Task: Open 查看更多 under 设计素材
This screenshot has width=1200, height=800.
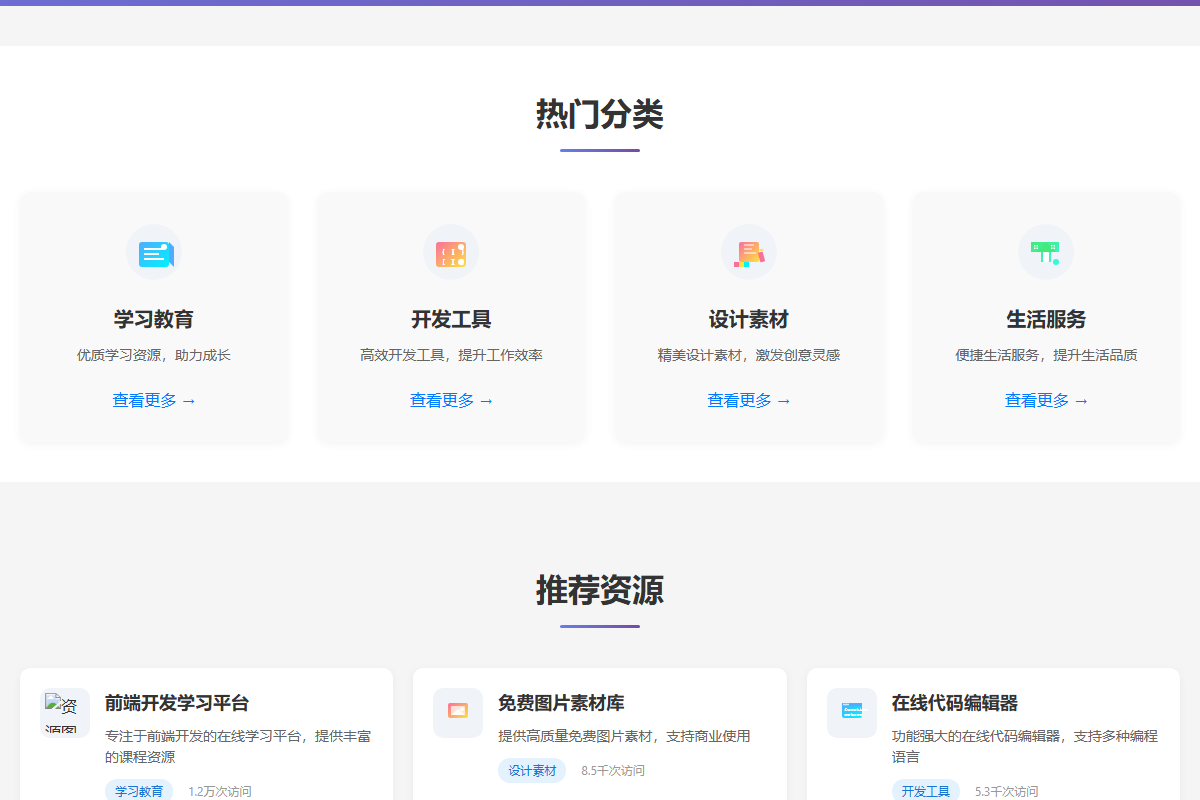Action: coord(749,399)
